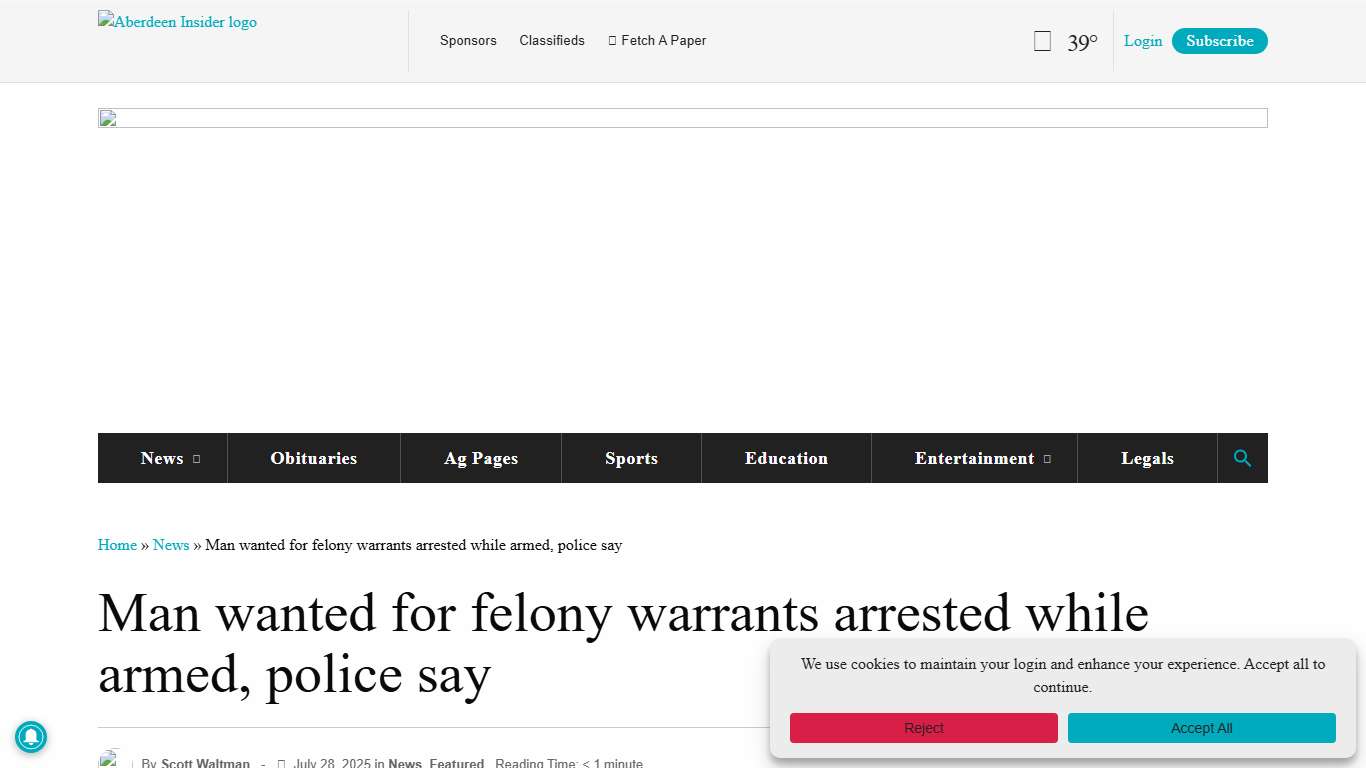Click the Login link
Image resolution: width=1366 pixels, height=768 pixels.
[1143, 41]
